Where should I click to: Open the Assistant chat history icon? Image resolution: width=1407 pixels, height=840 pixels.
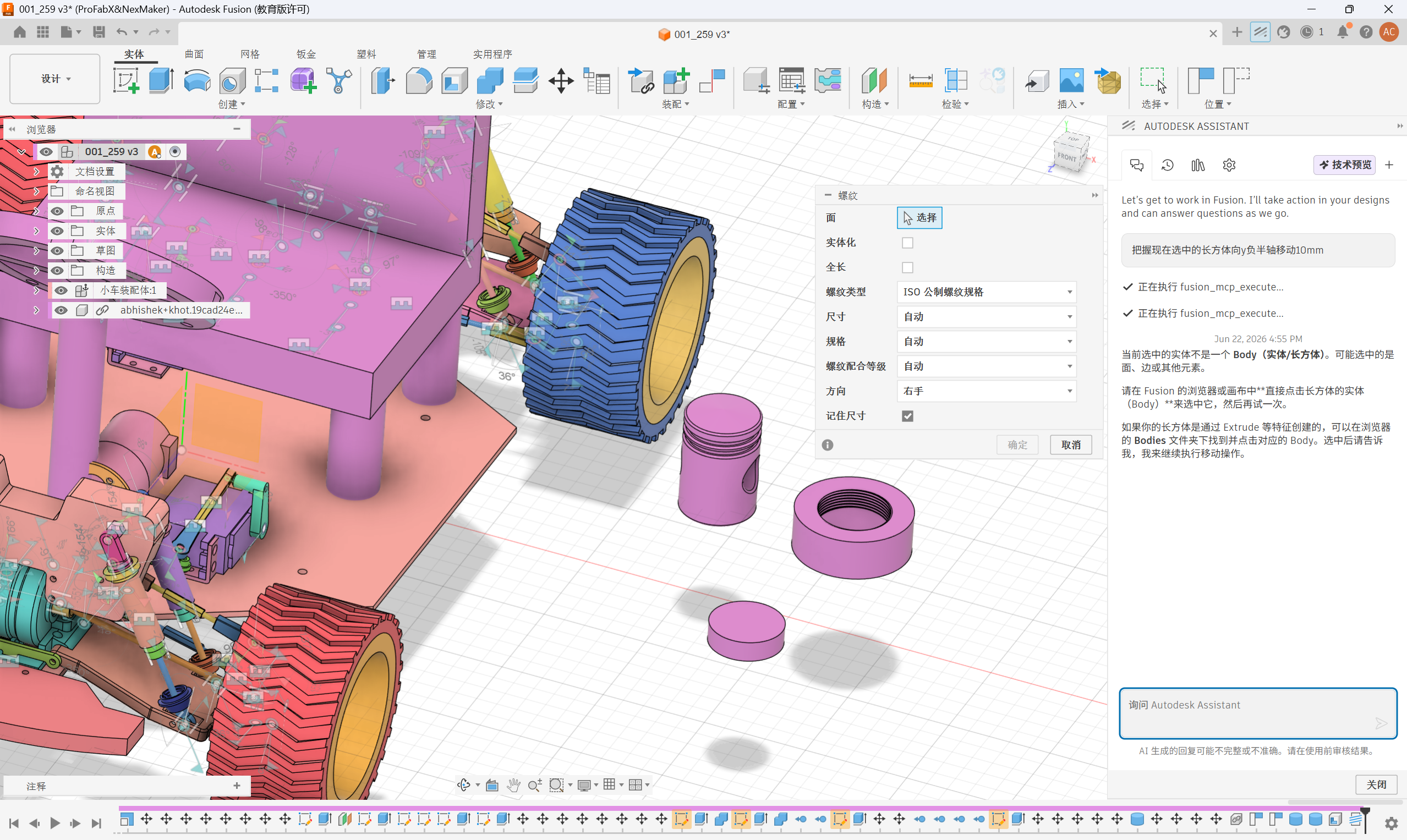[x=1168, y=164]
